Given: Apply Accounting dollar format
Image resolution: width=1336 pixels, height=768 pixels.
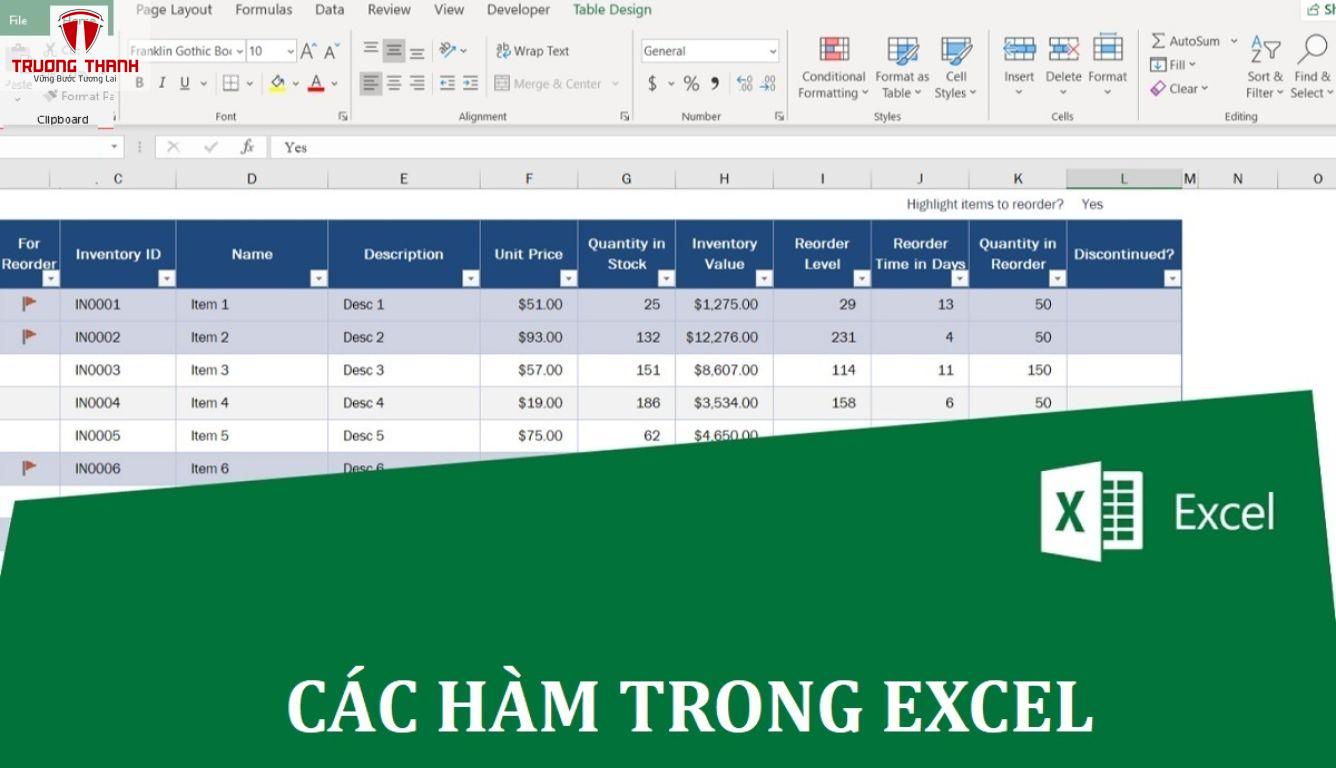Looking at the screenshot, I should (652, 84).
